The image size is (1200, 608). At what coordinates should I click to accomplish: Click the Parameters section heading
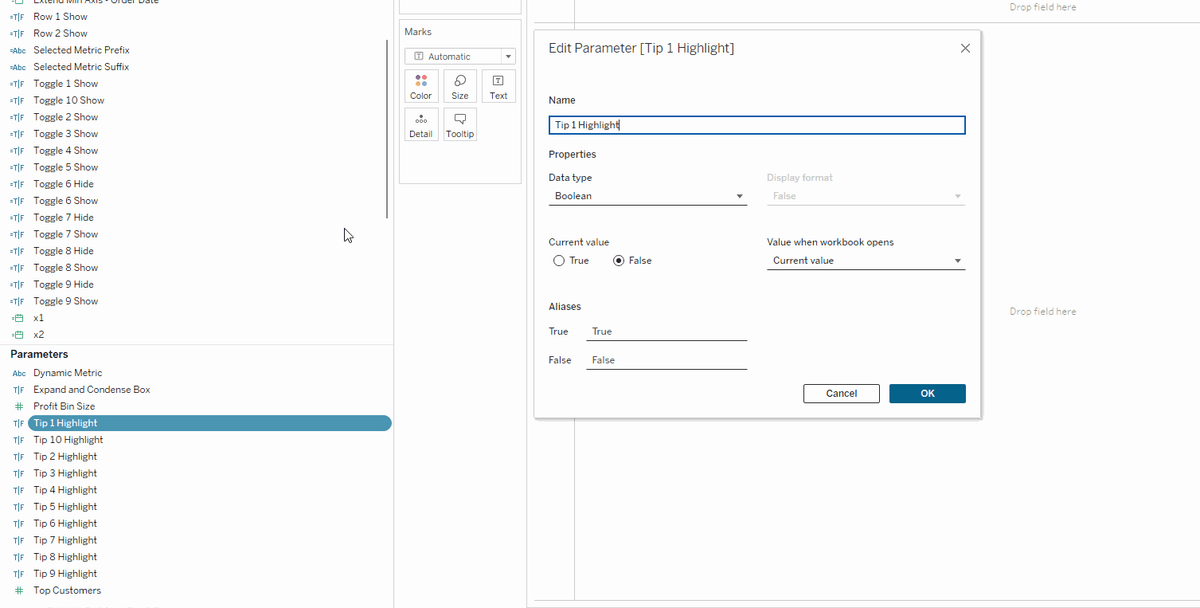(39, 355)
